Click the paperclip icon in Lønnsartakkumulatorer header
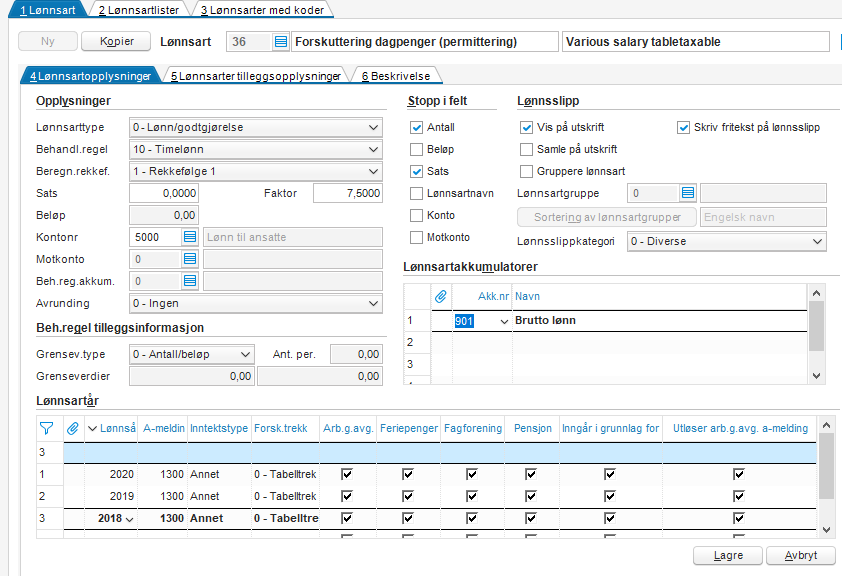This screenshot has height=576, width=842. point(440,296)
